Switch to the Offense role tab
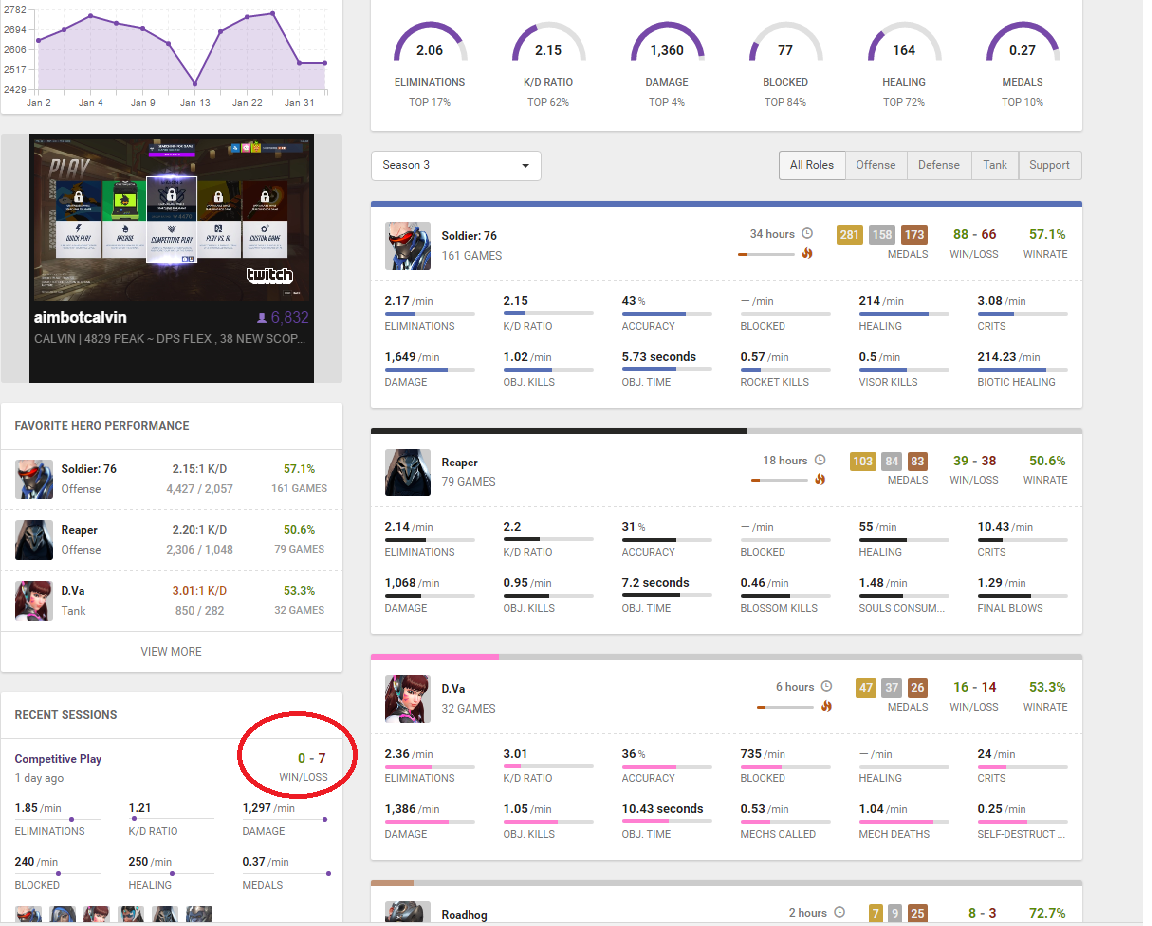This screenshot has width=1152, height=926. [876, 165]
